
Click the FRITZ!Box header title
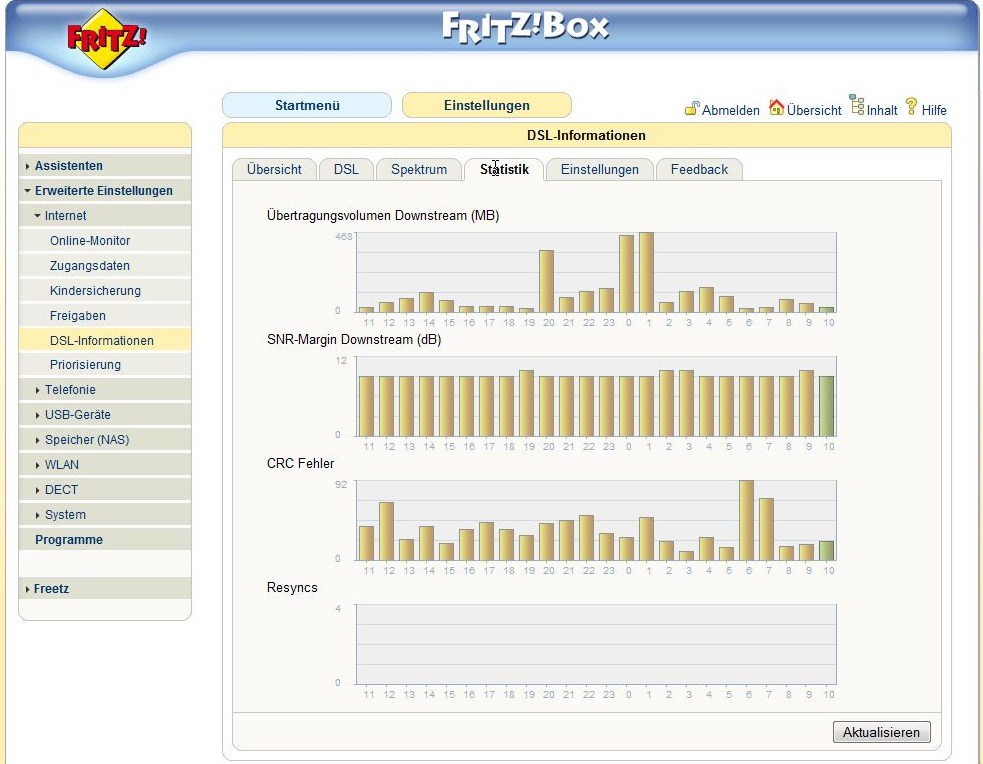(x=525, y=28)
